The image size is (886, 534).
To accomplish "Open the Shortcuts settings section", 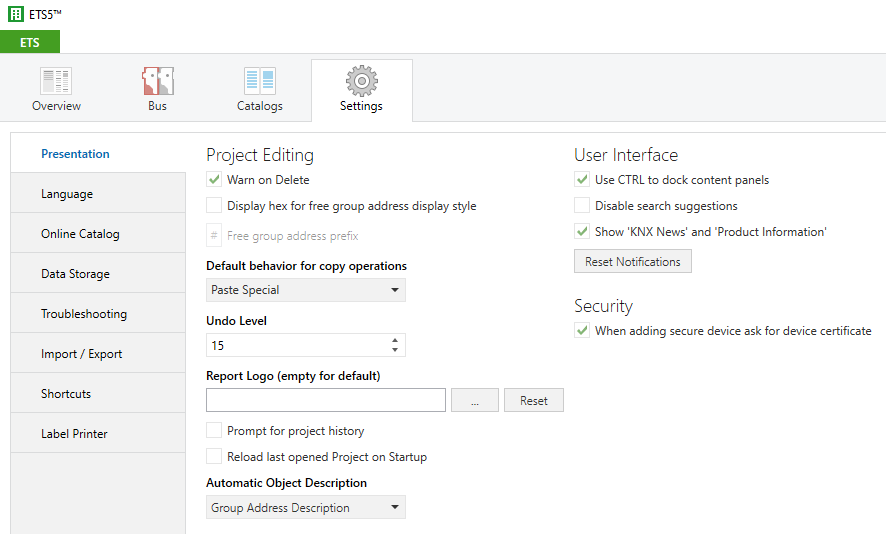I will pyautogui.click(x=98, y=394).
